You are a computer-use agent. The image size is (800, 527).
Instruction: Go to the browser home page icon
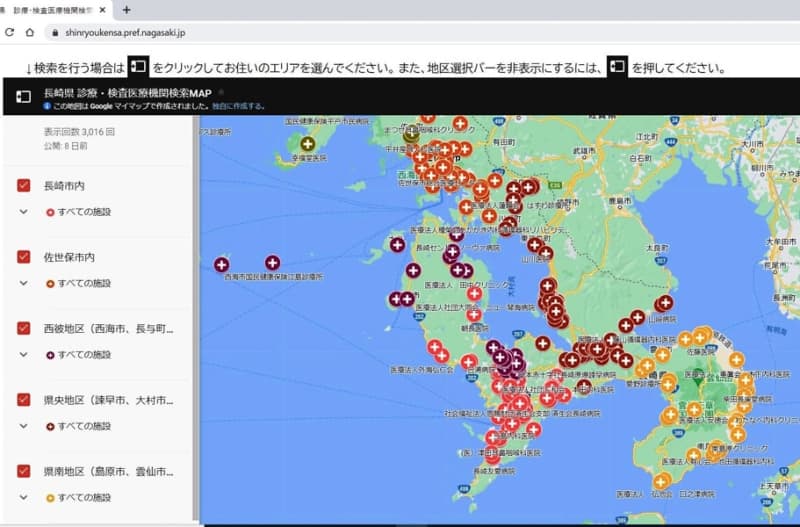pos(30,33)
